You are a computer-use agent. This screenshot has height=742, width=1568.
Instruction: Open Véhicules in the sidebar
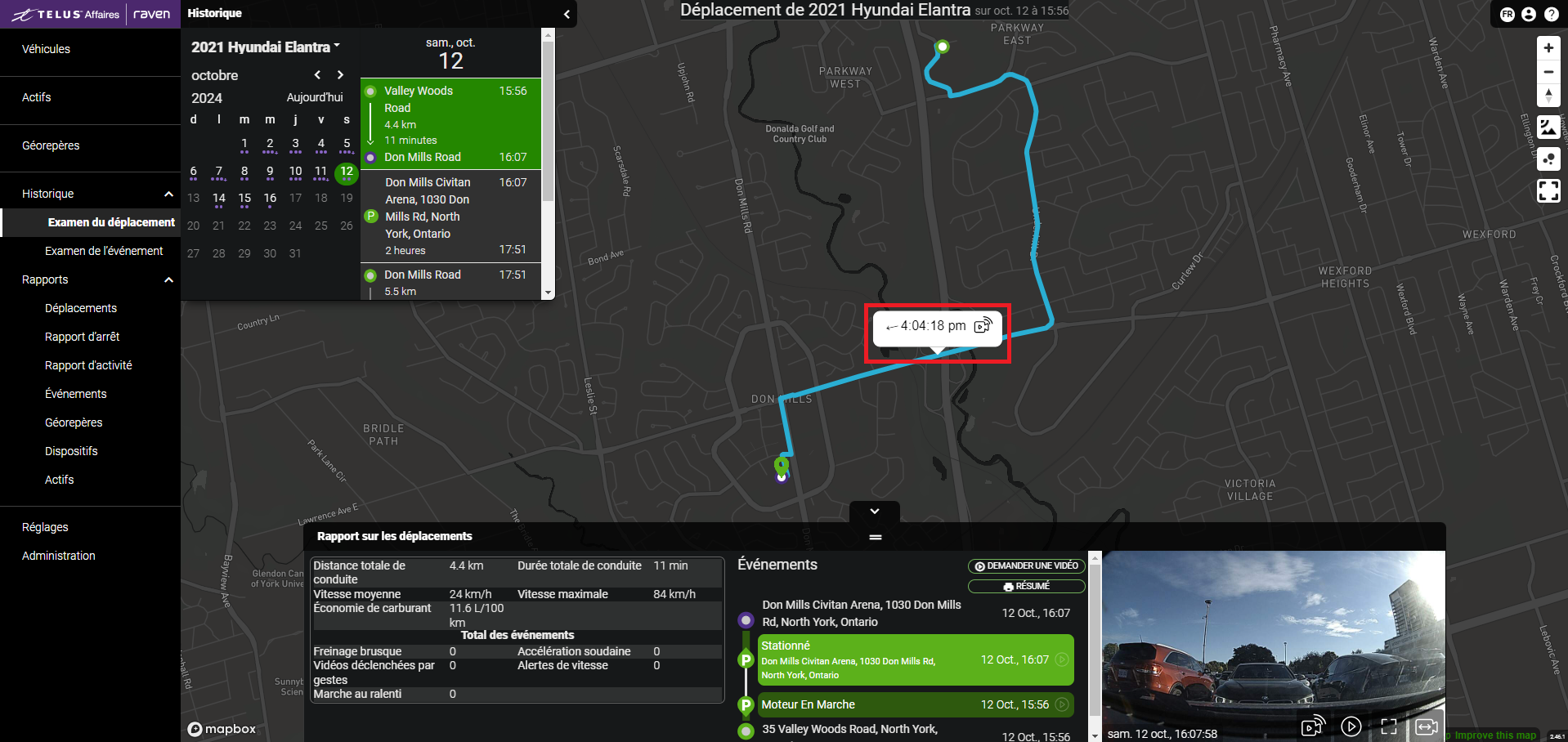(x=46, y=49)
